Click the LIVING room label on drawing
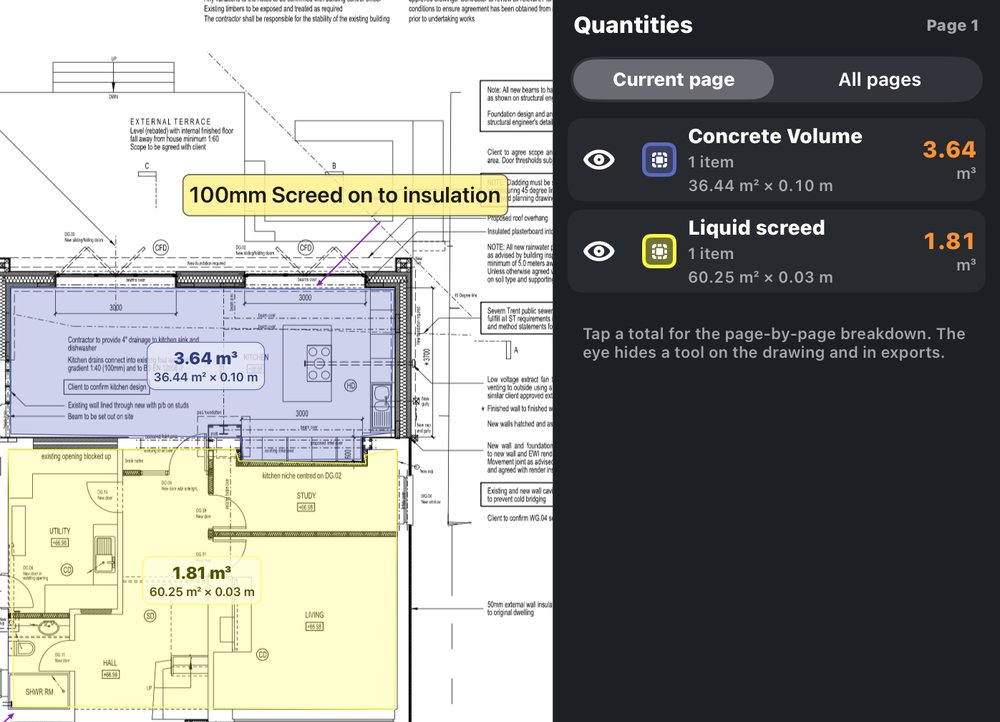Image resolution: width=1000 pixels, height=722 pixels. (x=314, y=615)
